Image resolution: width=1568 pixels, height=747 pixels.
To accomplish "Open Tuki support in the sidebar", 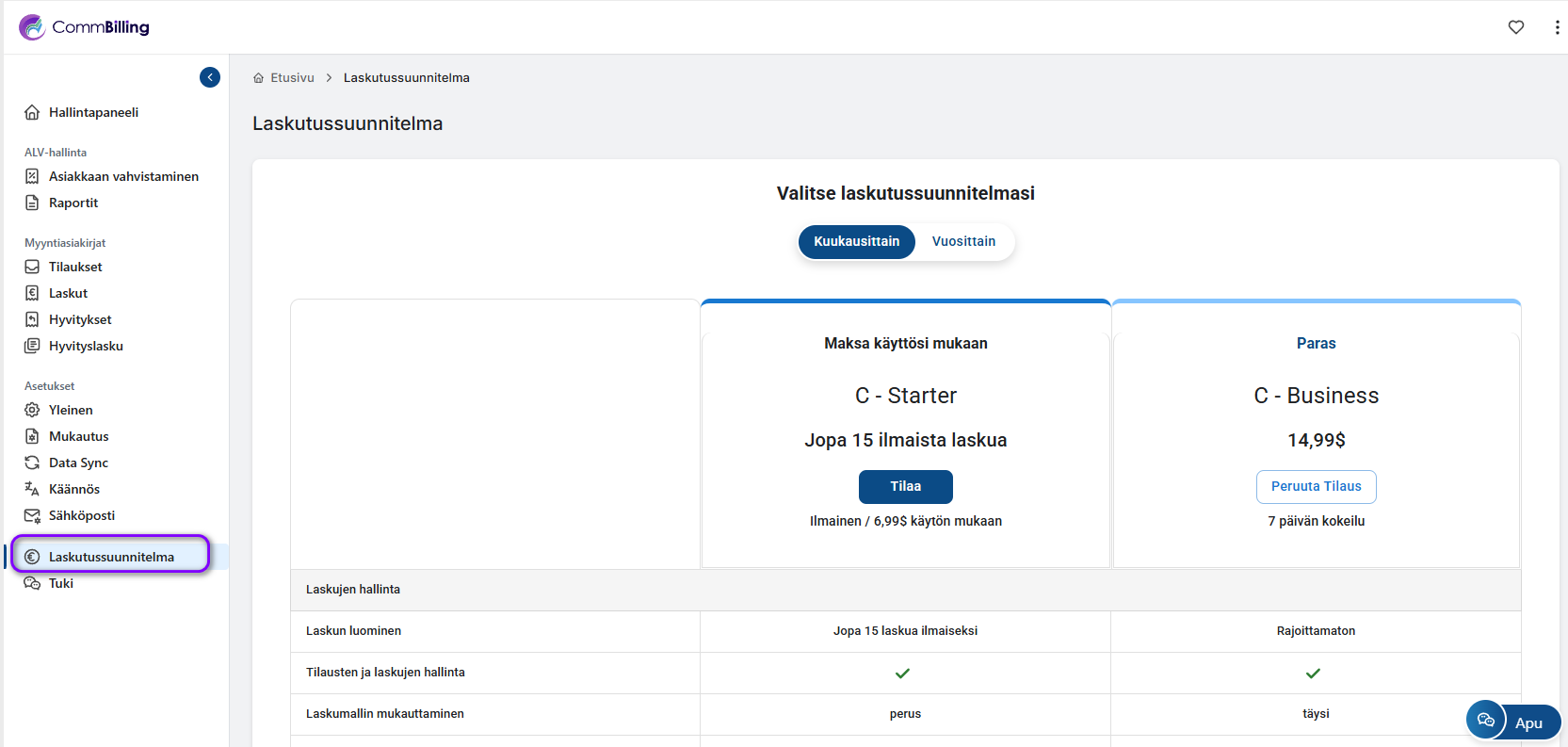I will [x=61, y=583].
